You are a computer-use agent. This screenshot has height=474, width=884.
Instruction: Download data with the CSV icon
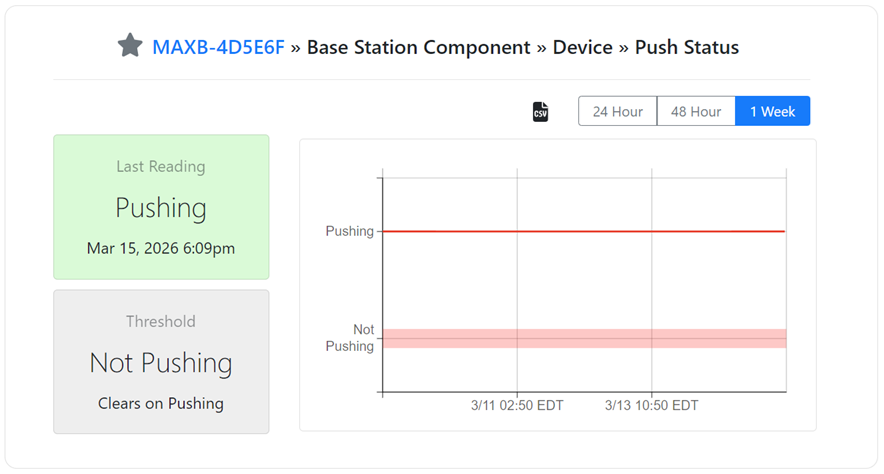540,112
